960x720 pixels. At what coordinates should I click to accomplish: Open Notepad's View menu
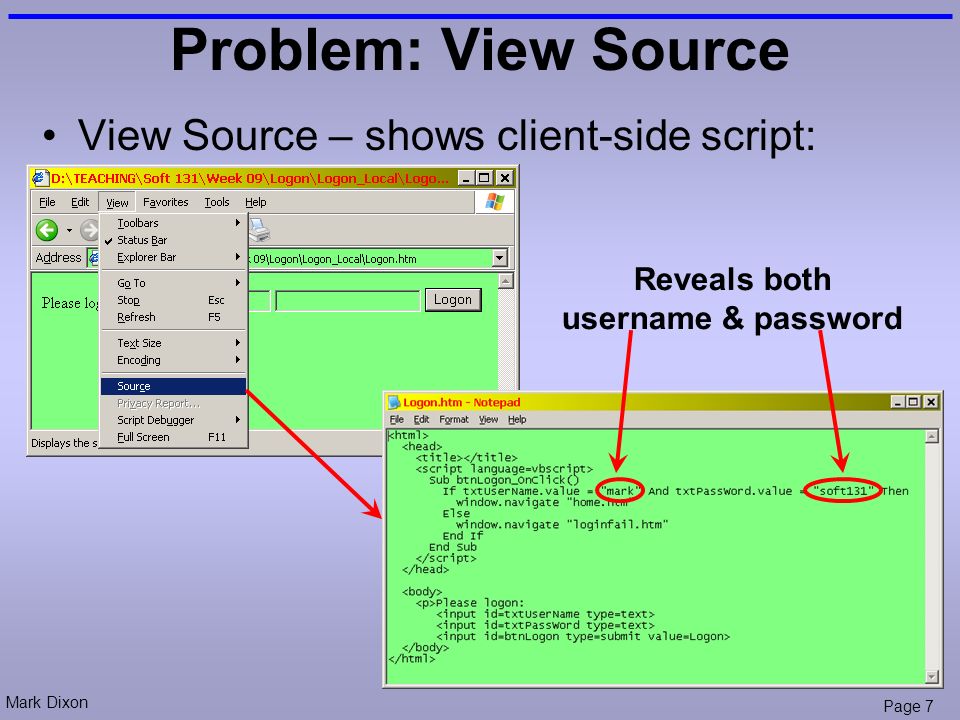[x=488, y=419]
